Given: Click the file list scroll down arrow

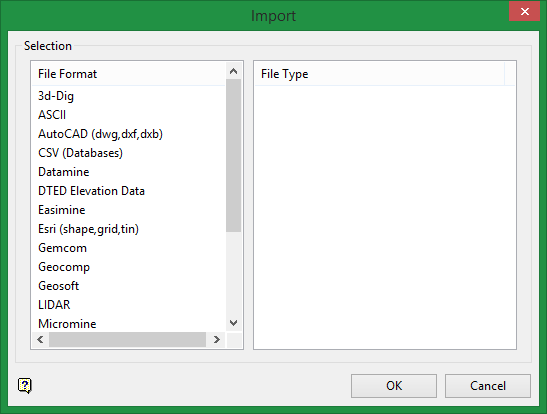Looking at the screenshot, I should coord(233,323).
